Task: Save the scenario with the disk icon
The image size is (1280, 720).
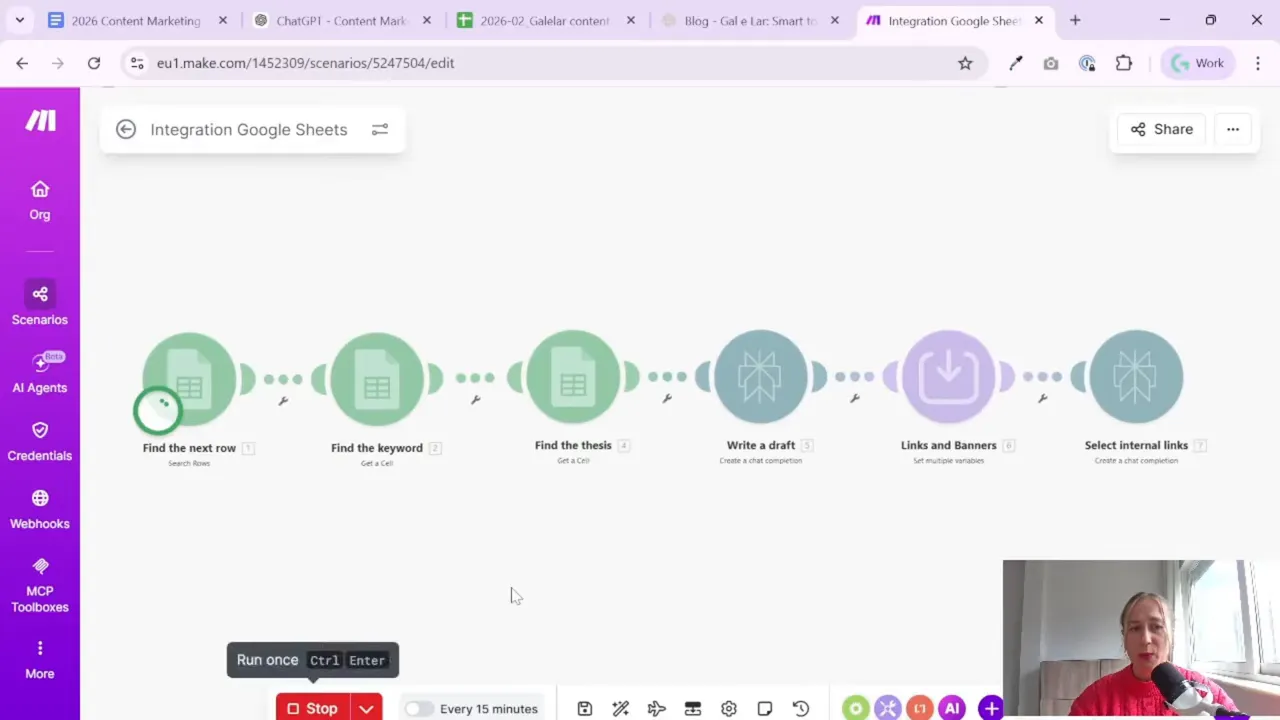Action: point(585,709)
